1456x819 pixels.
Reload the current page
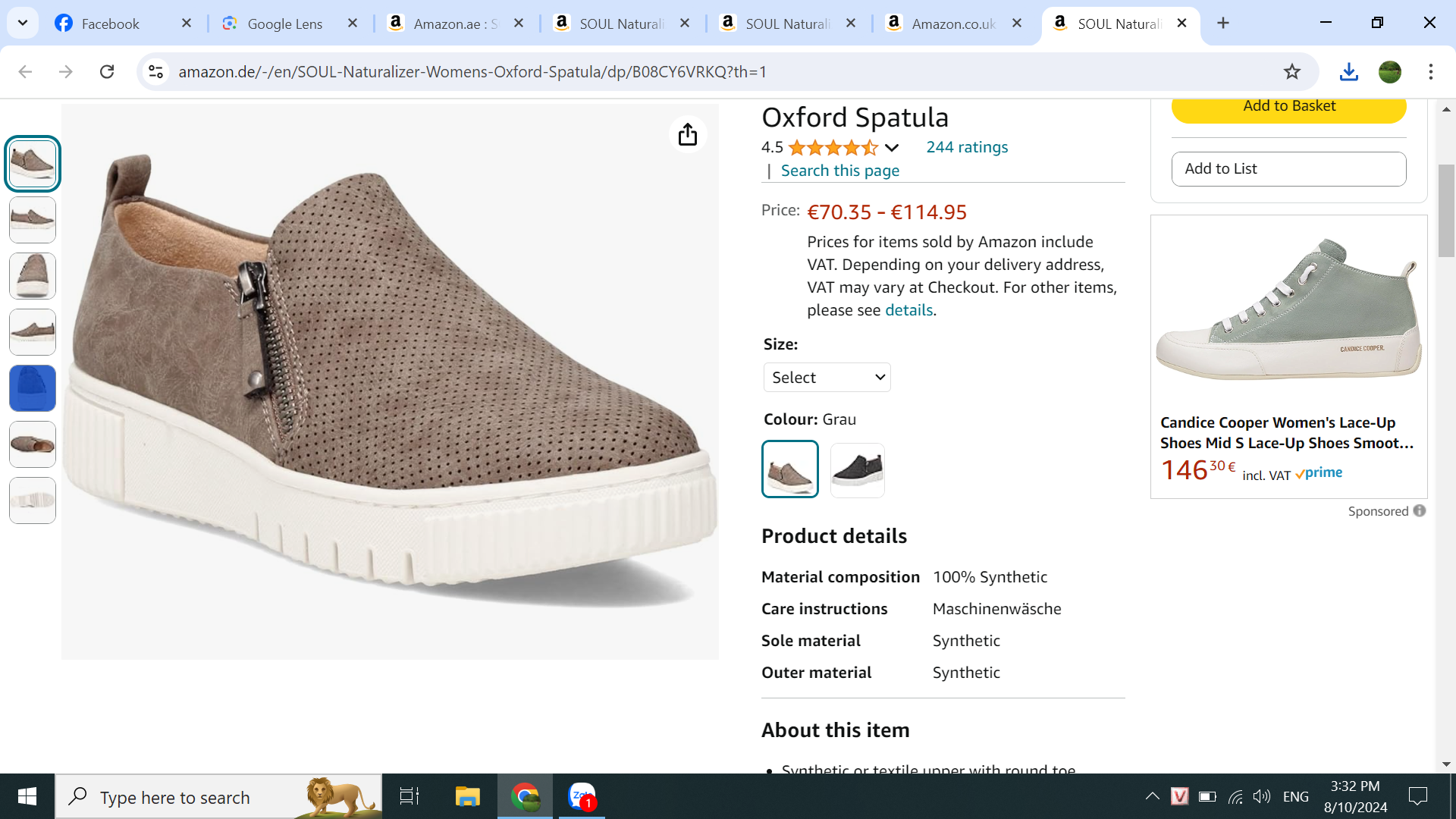pyautogui.click(x=107, y=72)
